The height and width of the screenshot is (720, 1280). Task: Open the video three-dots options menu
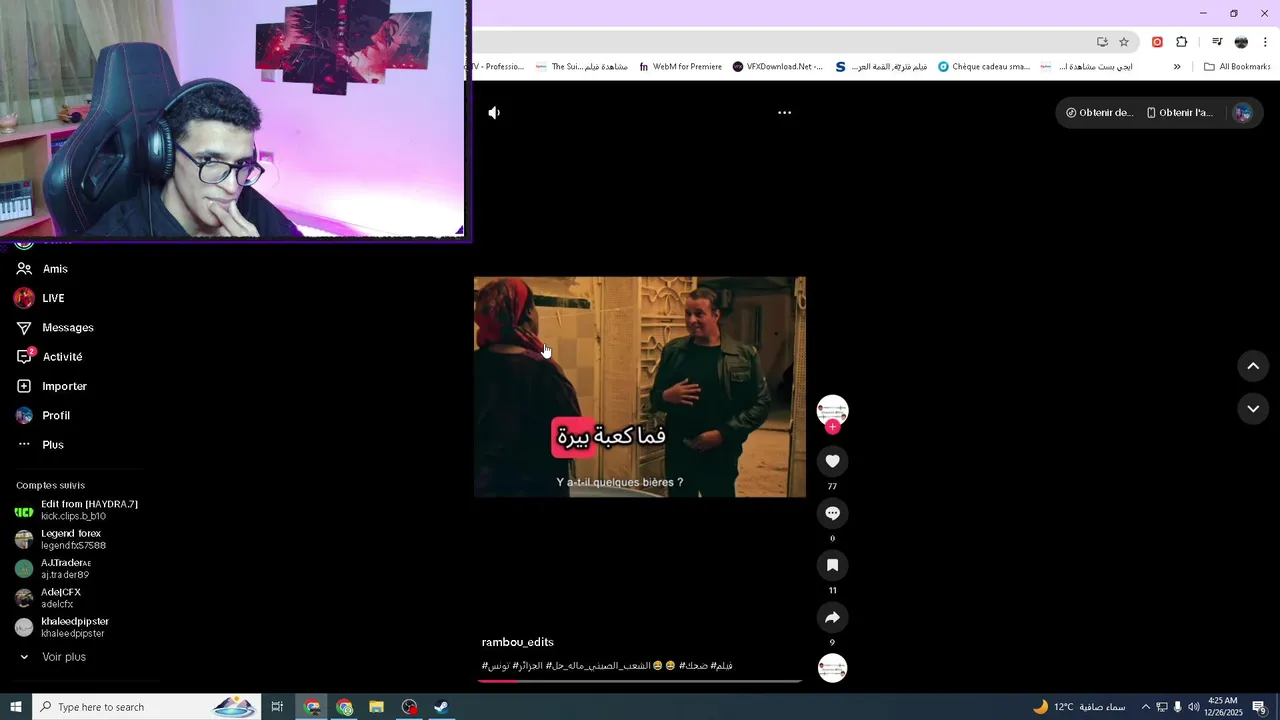(x=785, y=113)
